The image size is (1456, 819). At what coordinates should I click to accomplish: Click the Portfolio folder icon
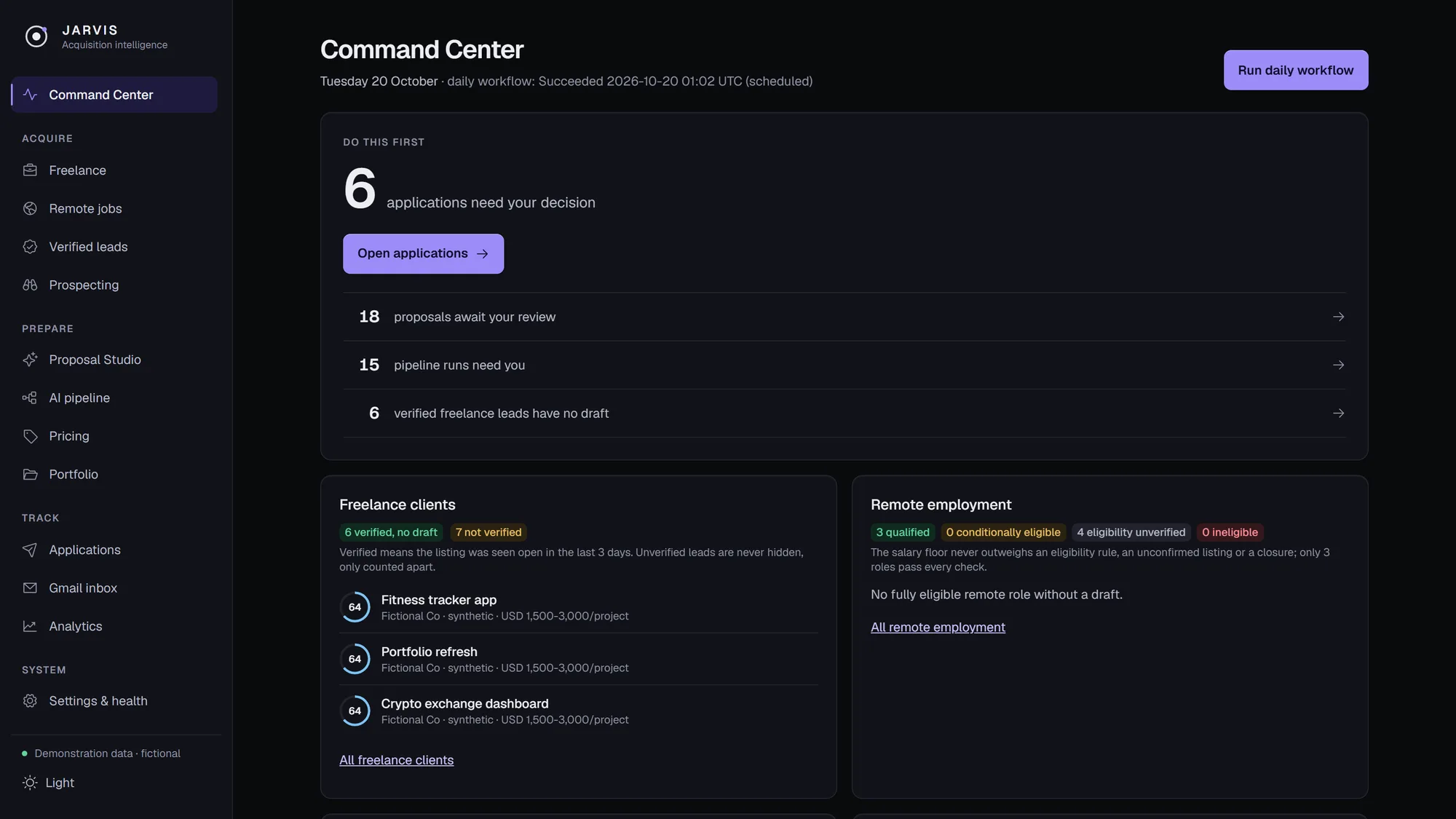coord(30,474)
